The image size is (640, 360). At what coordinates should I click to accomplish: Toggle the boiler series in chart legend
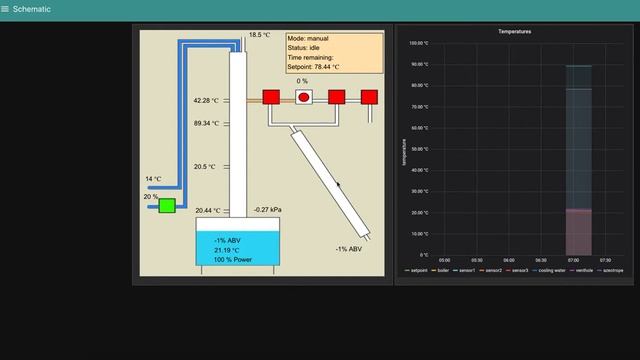[x=440, y=270]
